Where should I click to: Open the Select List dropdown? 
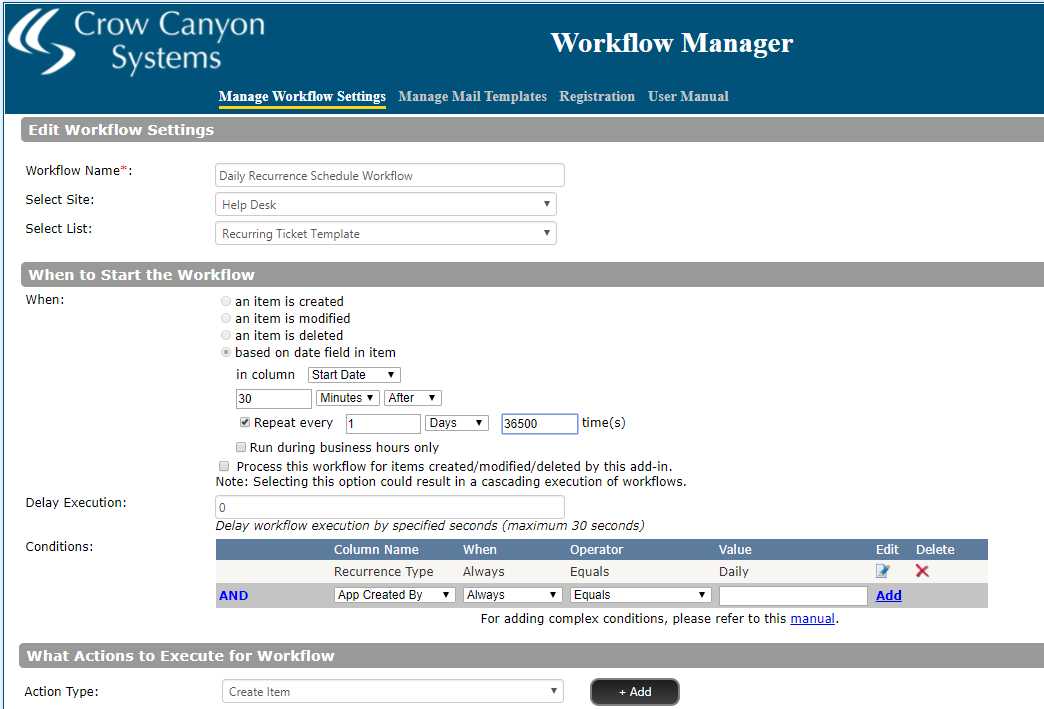point(386,234)
